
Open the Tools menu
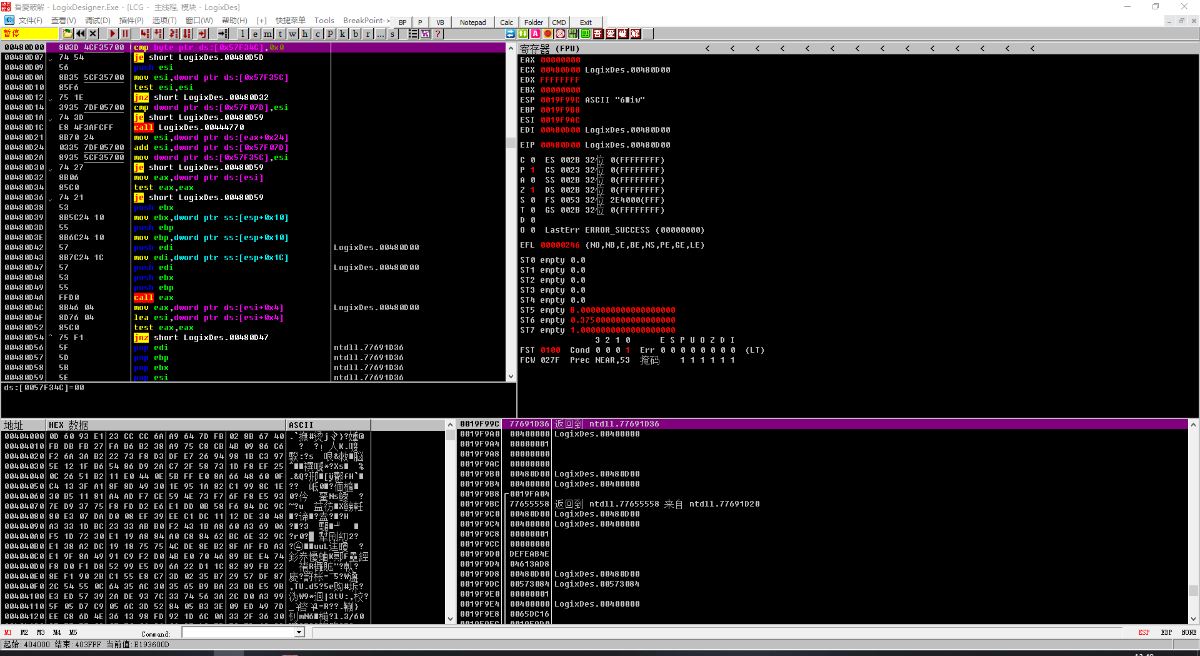(324, 20)
